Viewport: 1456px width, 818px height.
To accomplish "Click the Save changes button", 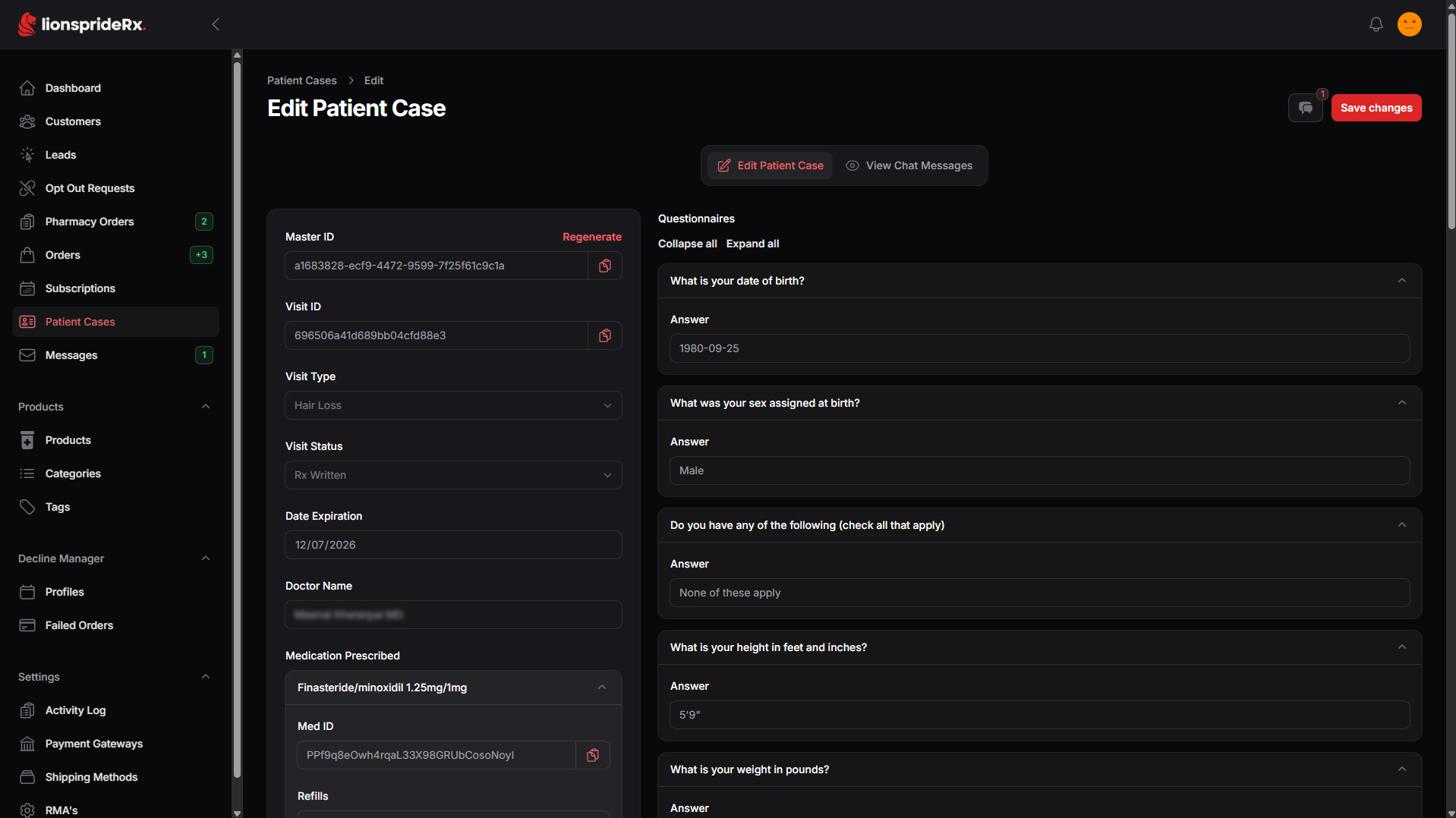I will 1376,108.
